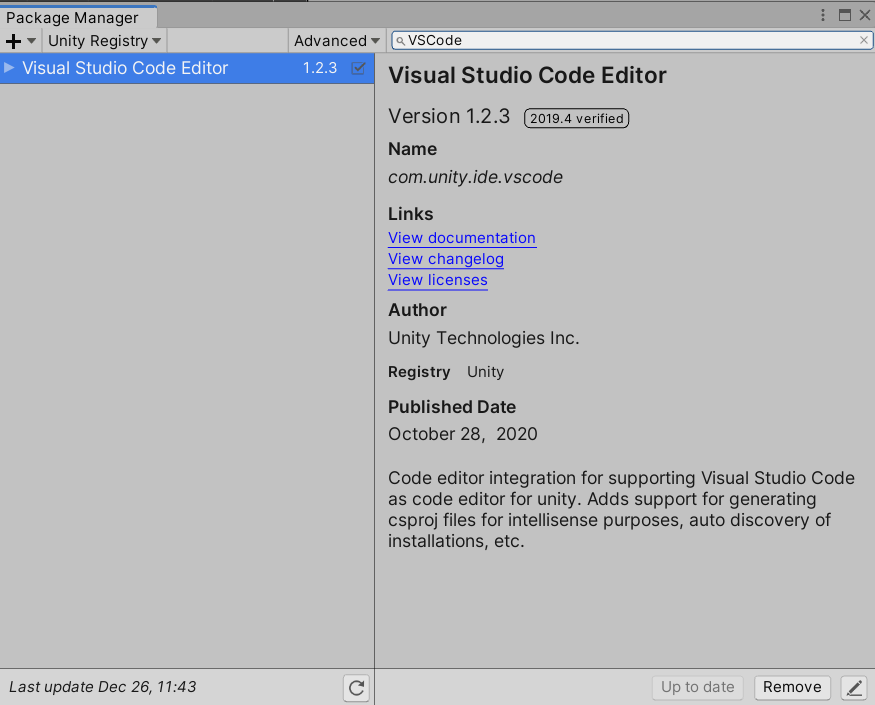Click the installed checkmark icon beside 1.2.3
Viewport: 875px width, 705px height.
pyautogui.click(x=358, y=68)
